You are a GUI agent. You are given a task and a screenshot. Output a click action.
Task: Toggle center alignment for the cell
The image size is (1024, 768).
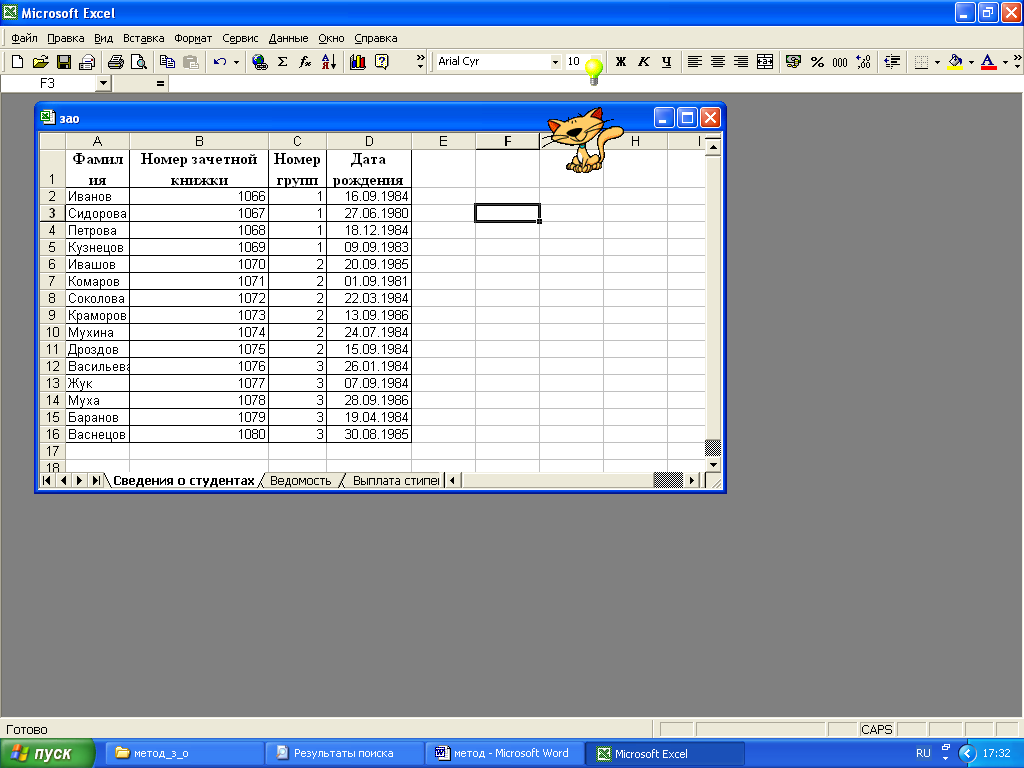[718, 61]
